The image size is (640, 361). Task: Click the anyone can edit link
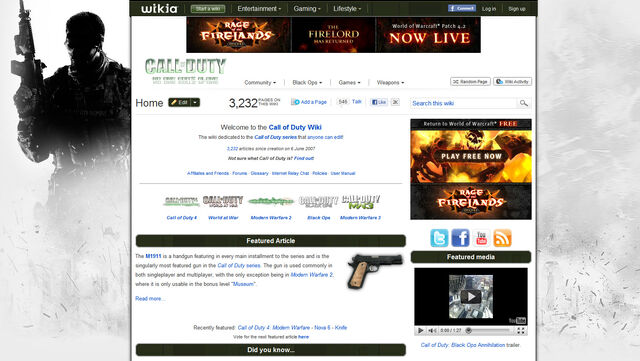[325, 137]
